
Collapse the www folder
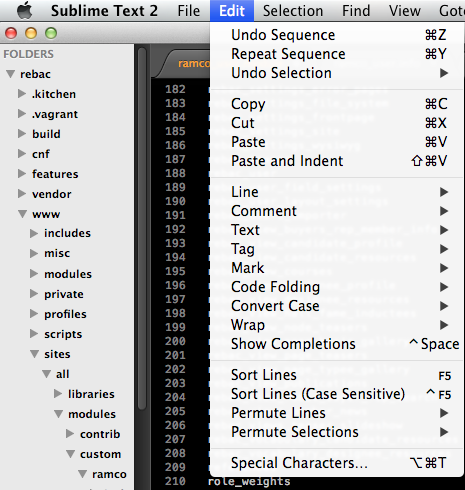(23, 214)
